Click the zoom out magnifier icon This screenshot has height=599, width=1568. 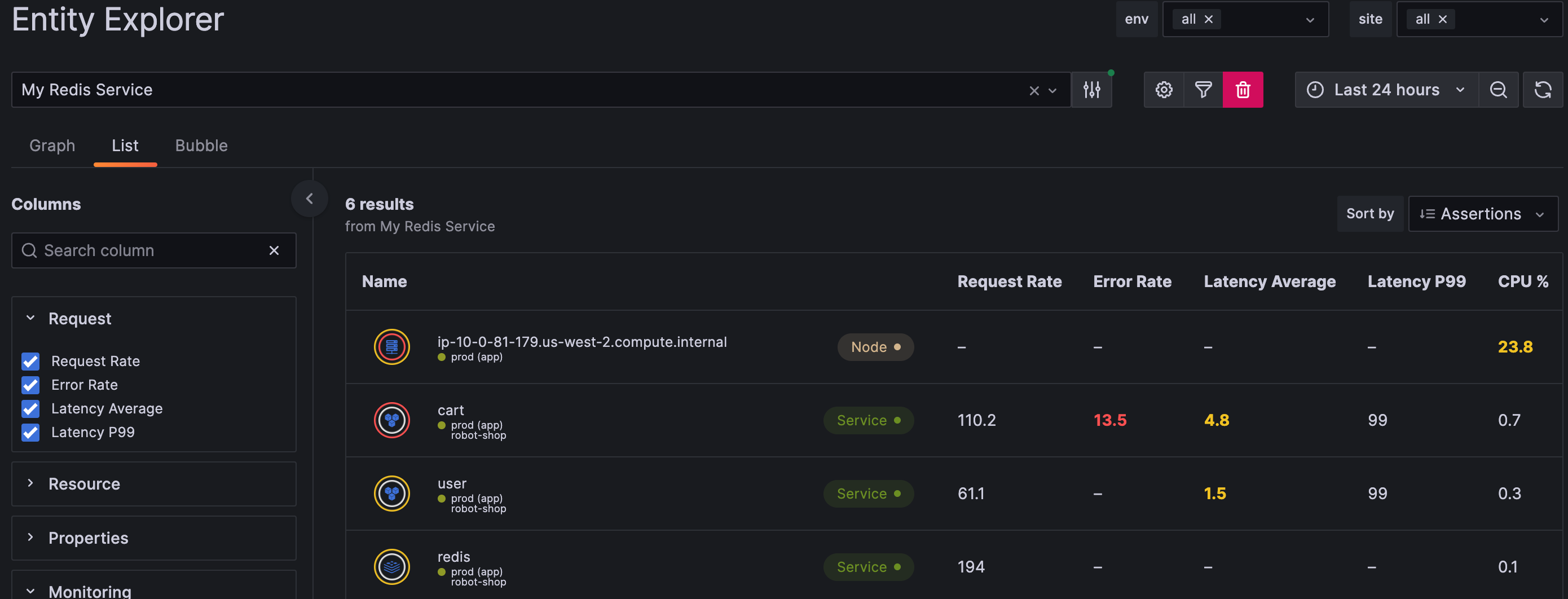1499,90
